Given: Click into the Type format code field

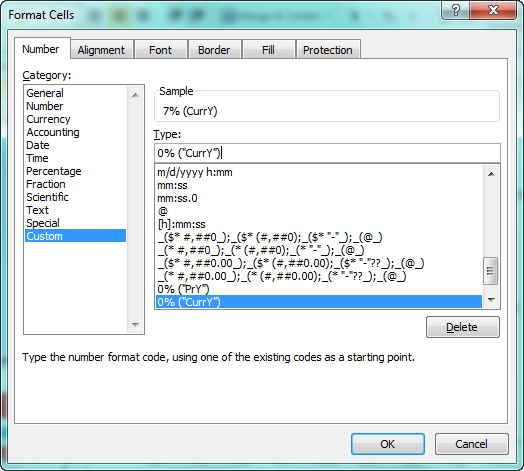Looking at the screenshot, I should click(327, 153).
